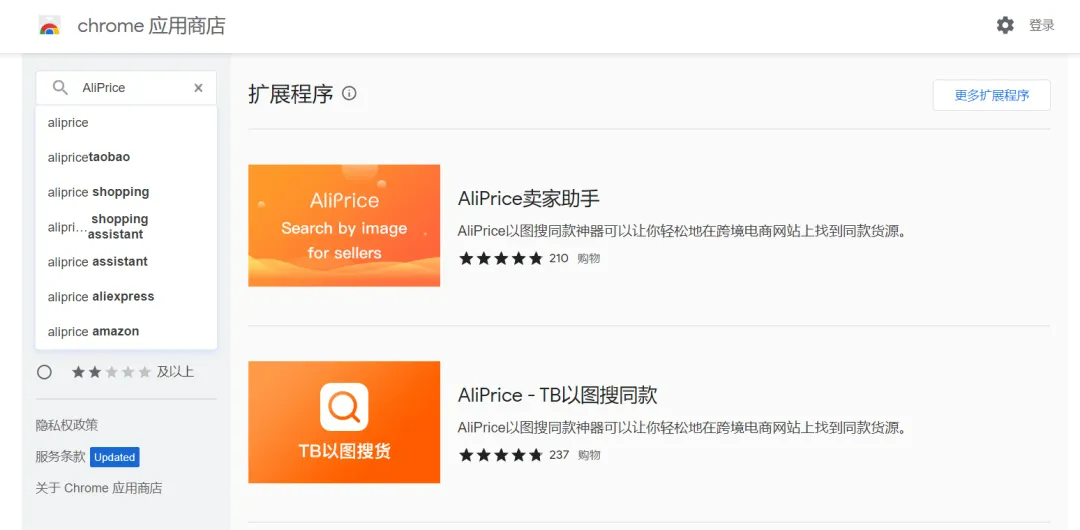Open the 服务条款 link
Image resolution: width=1080 pixels, height=530 pixels.
(x=60, y=457)
